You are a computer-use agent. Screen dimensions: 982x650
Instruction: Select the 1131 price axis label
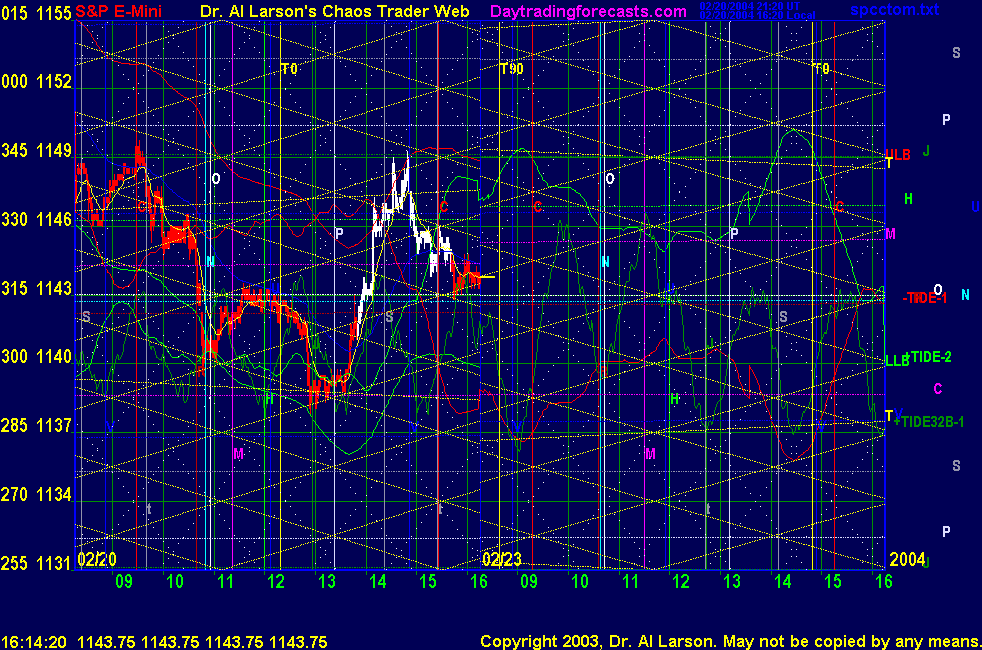54,563
